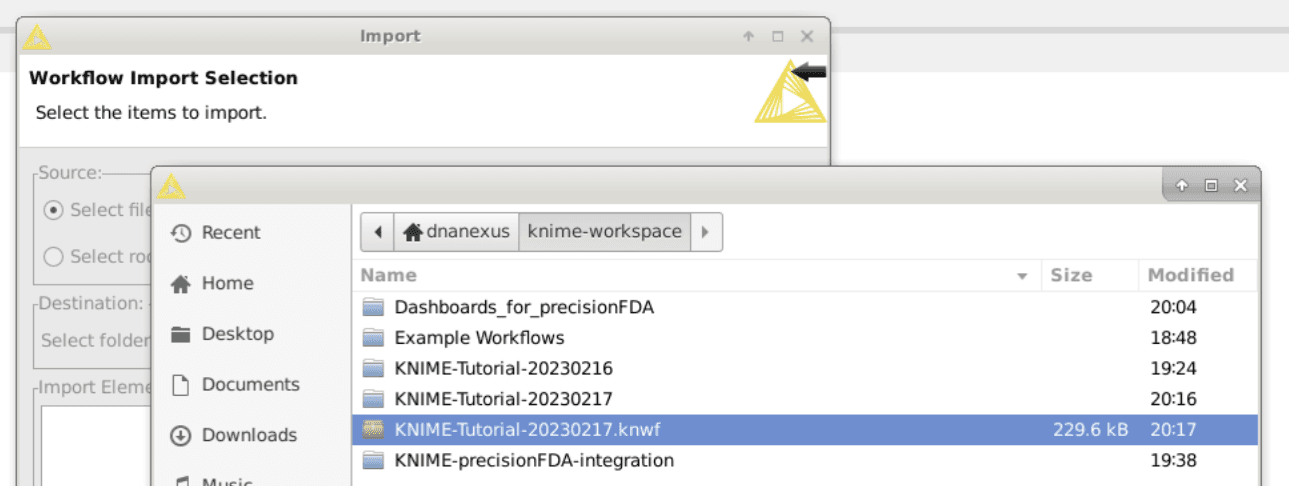
Task: Sort files using the Name column arrow
Action: pyautogui.click(x=1022, y=276)
